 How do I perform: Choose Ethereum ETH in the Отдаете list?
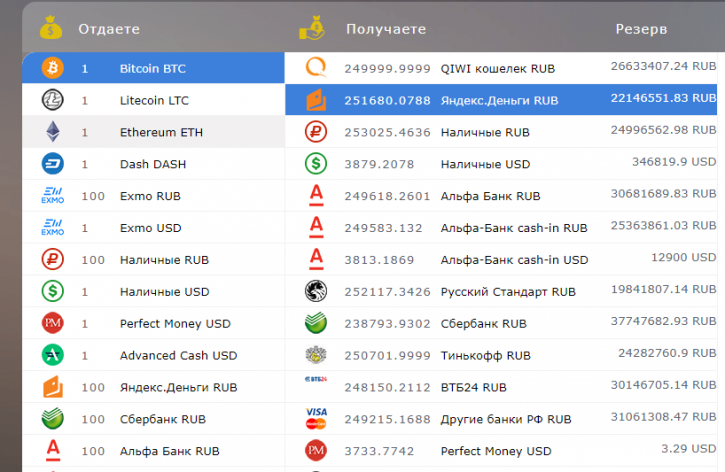pos(153,132)
